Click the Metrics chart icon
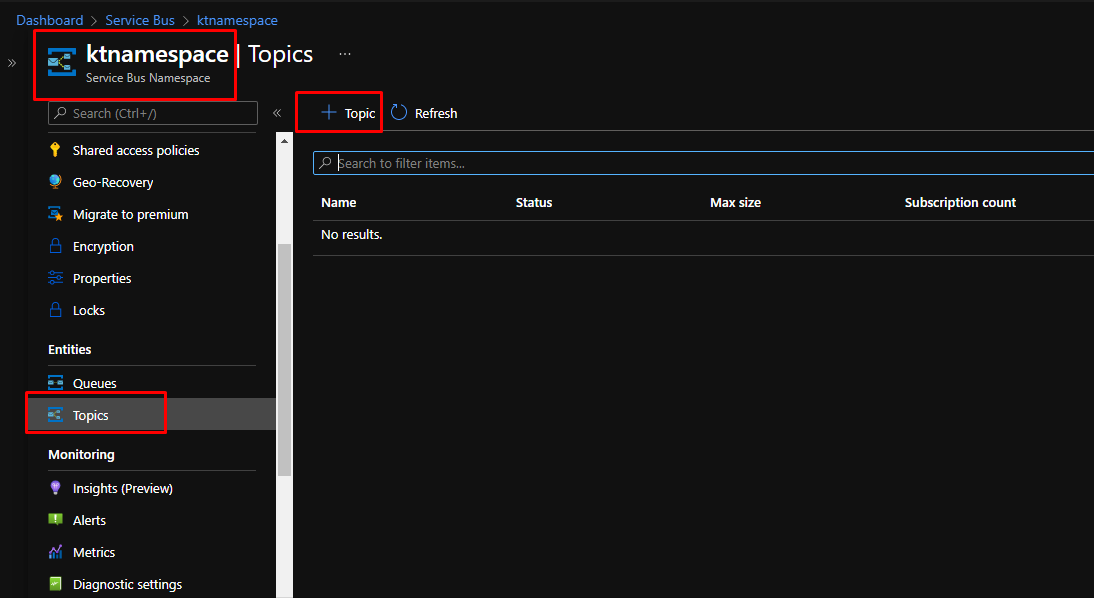Image resolution: width=1094 pixels, height=598 pixels. [55, 553]
